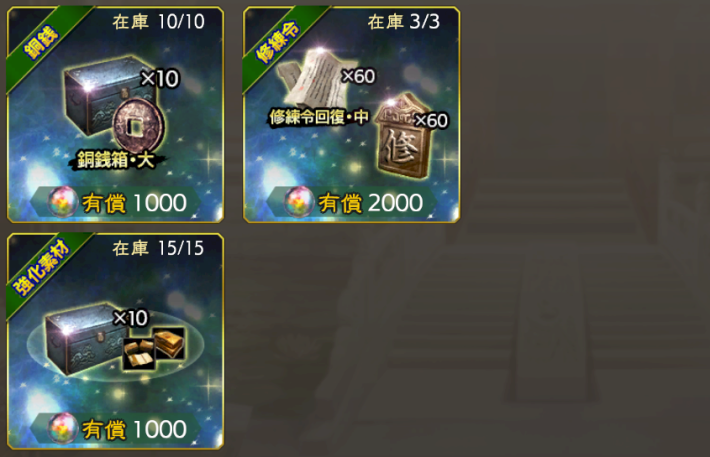Open the 強化素材 treasure chest icon
710x457 pixels.
[x=84, y=339]
